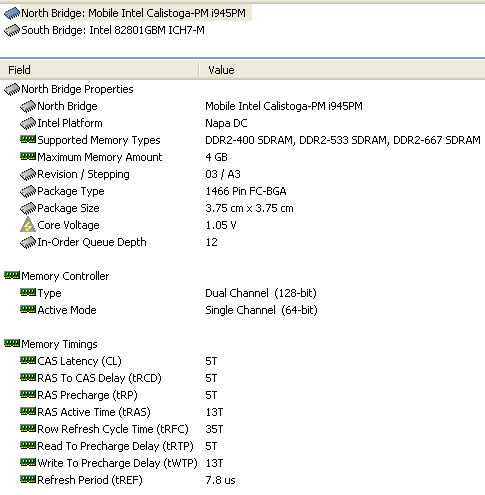Click the Single Channel (64-bit) value
This screenshot has height=495, width=485.
[261, 310]
